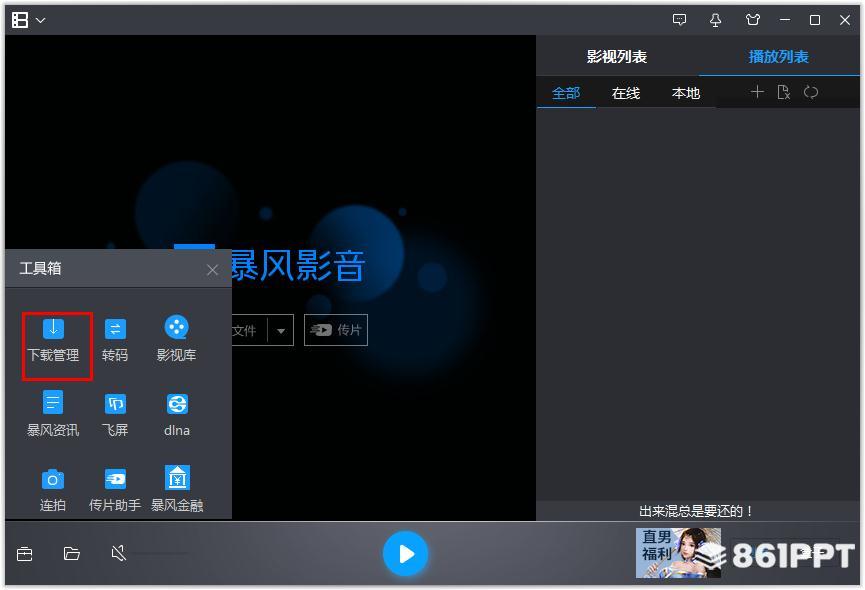Toggle the mute speaker icon

(119, 553)
